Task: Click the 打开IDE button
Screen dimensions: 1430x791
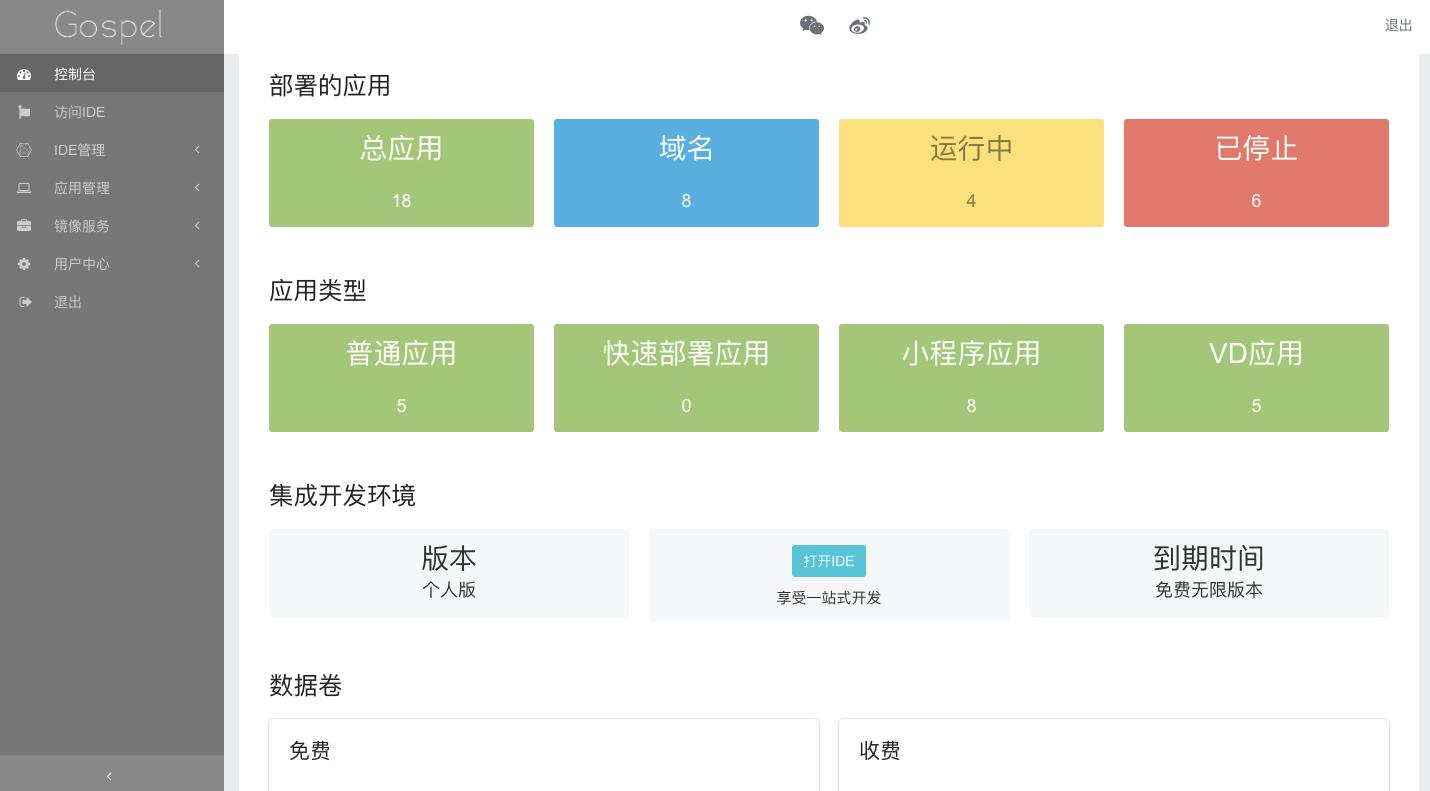Action: coord(828,561)
